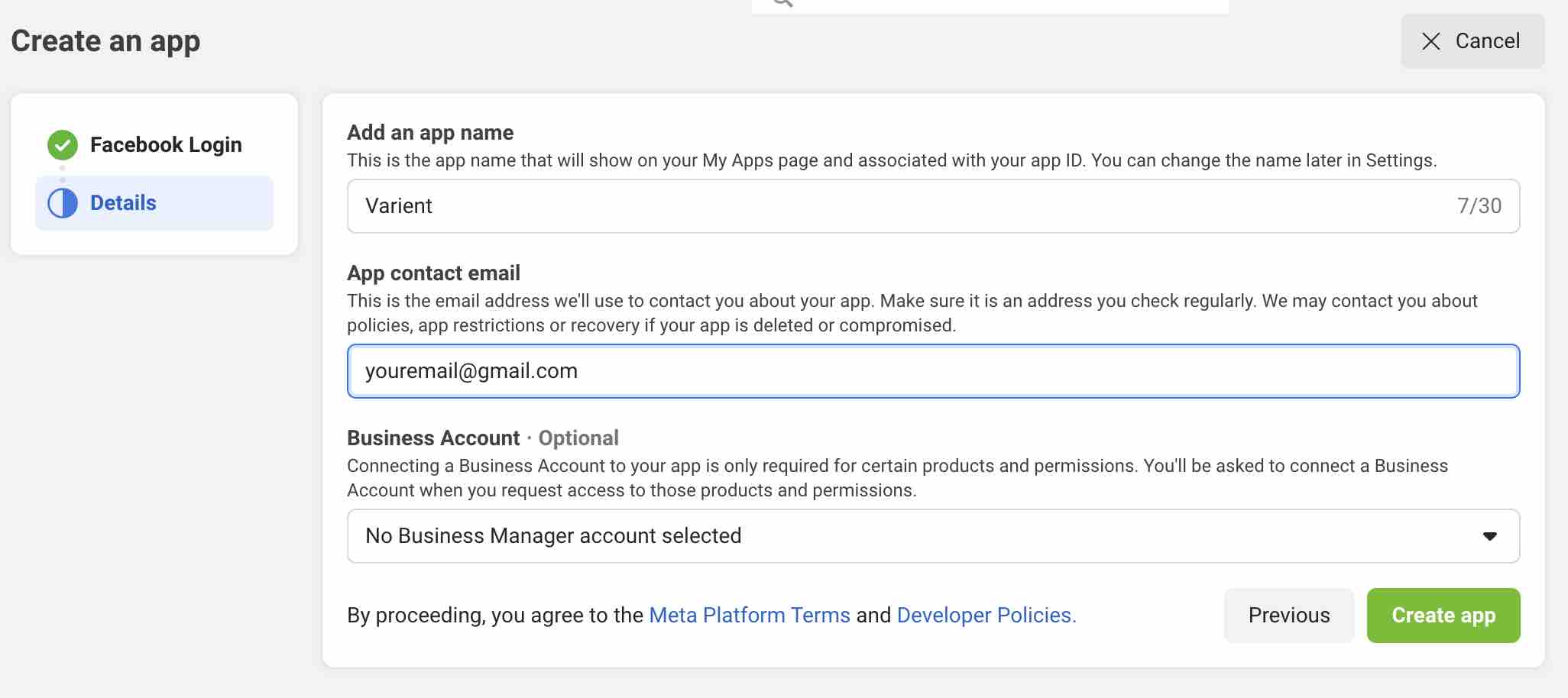1568x698 pixels.
Task: Click the X icon inside the Cancel button
Action: [x=1430, y=41]
